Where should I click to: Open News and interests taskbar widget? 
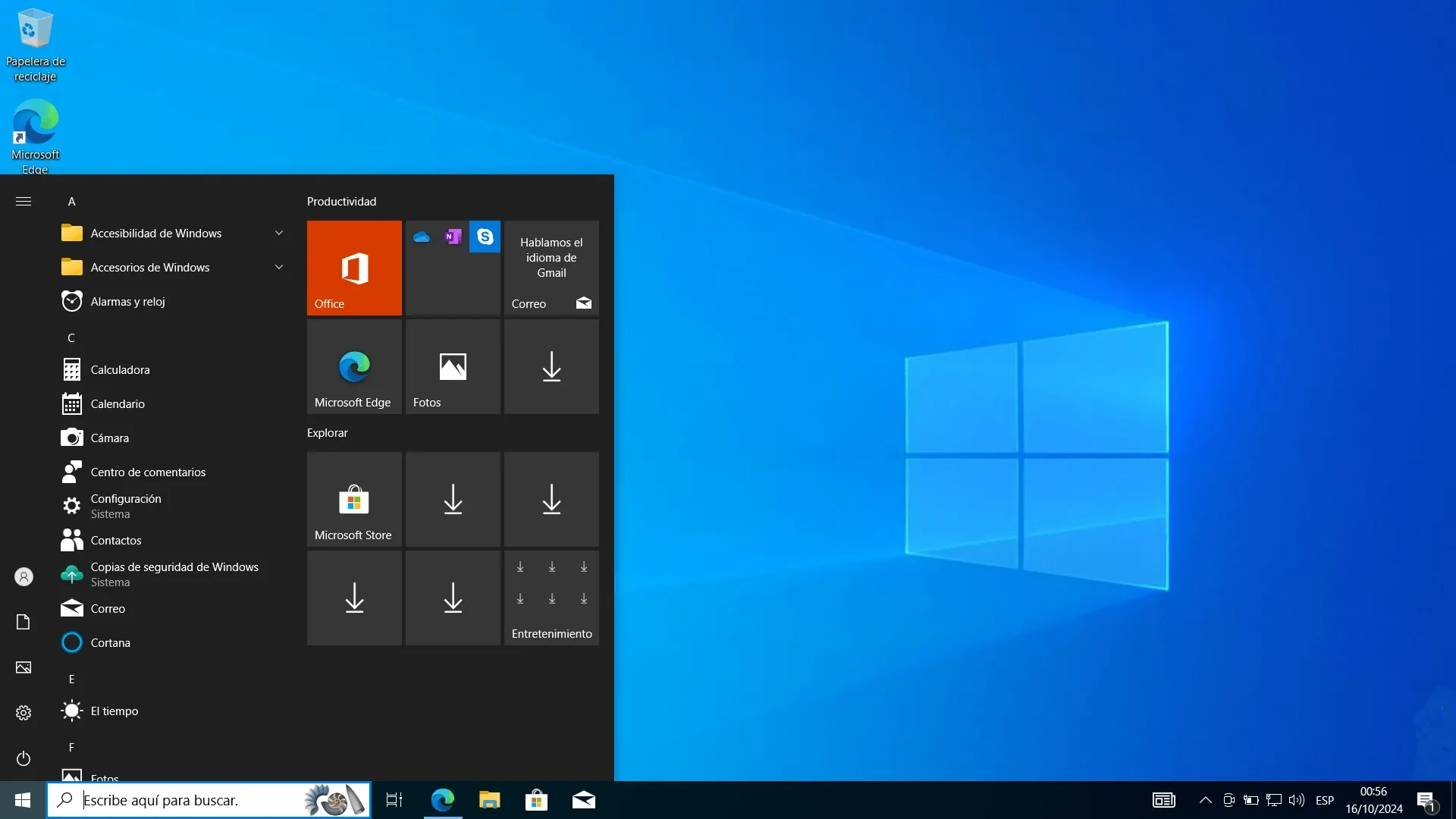click(x=1164, y=800)
